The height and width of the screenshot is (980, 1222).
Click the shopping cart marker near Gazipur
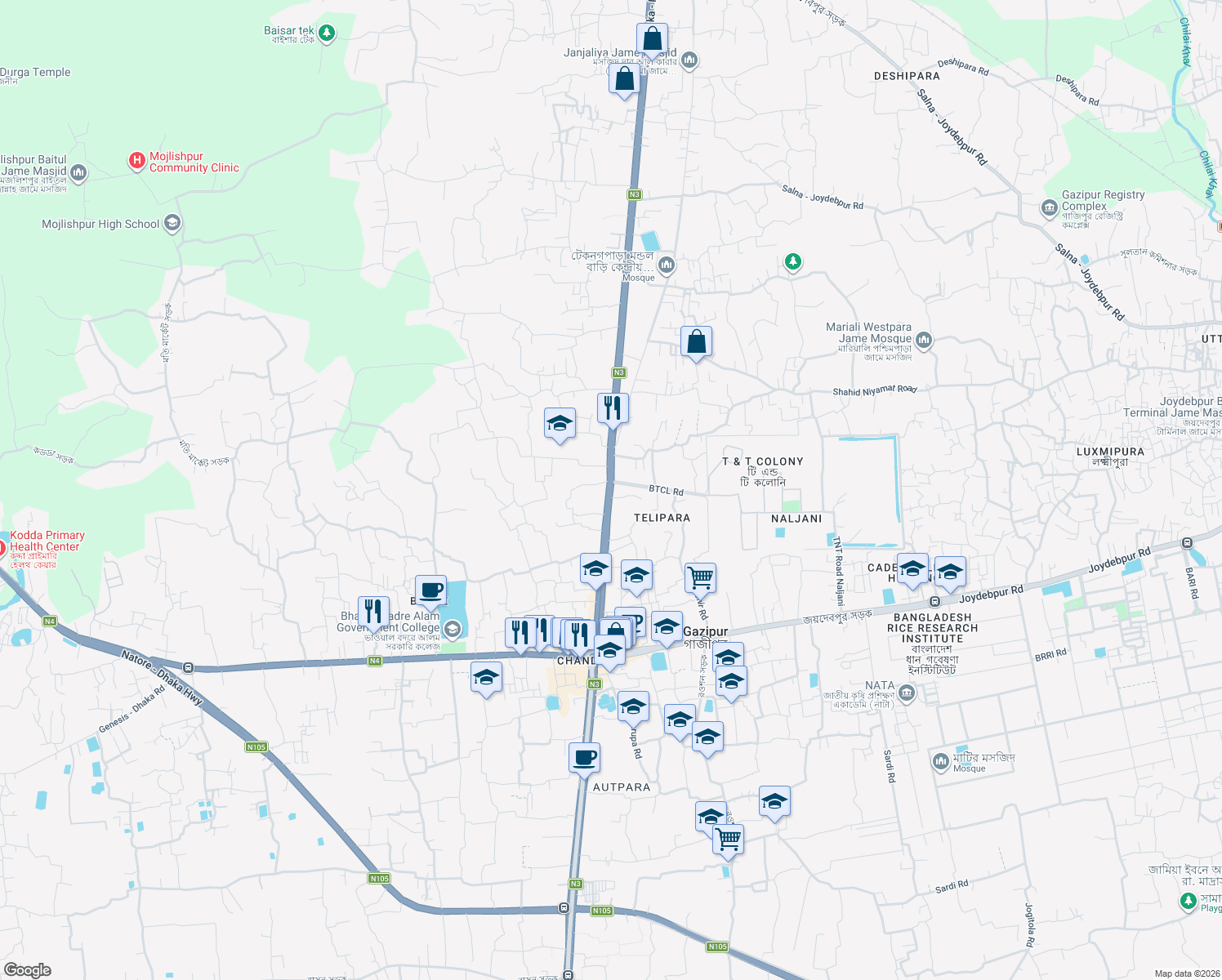pos(700,576)
